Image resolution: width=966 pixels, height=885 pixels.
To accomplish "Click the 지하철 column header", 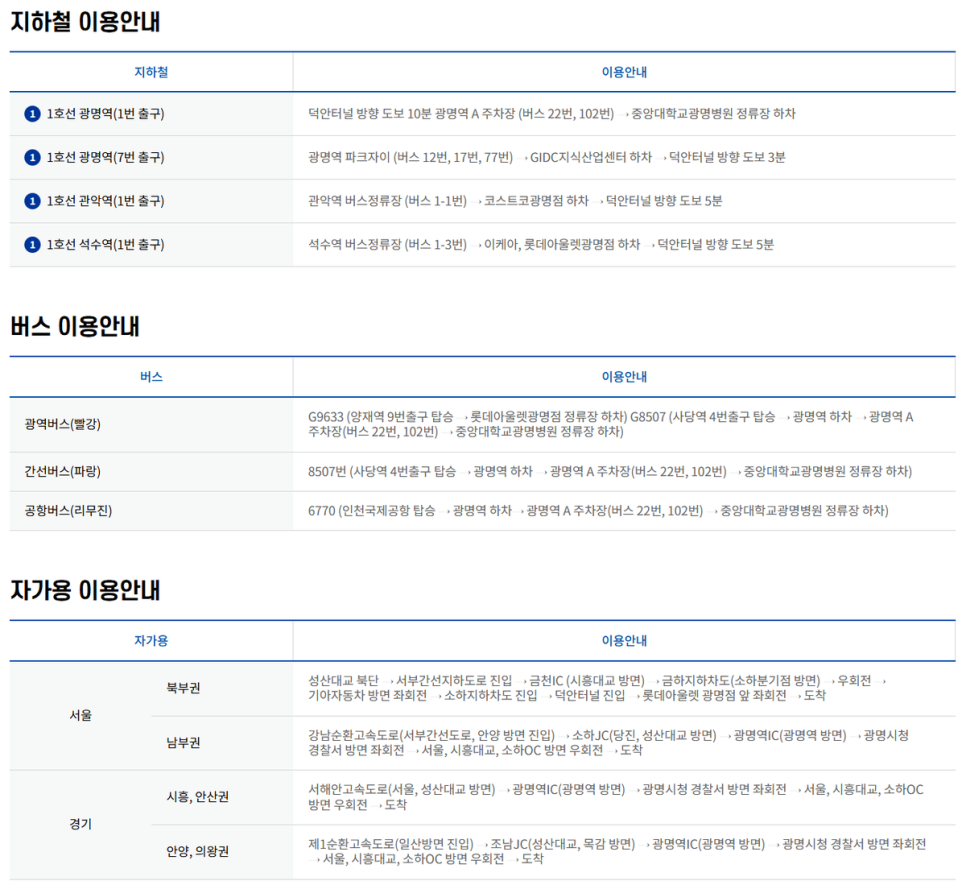I will 151,72.
